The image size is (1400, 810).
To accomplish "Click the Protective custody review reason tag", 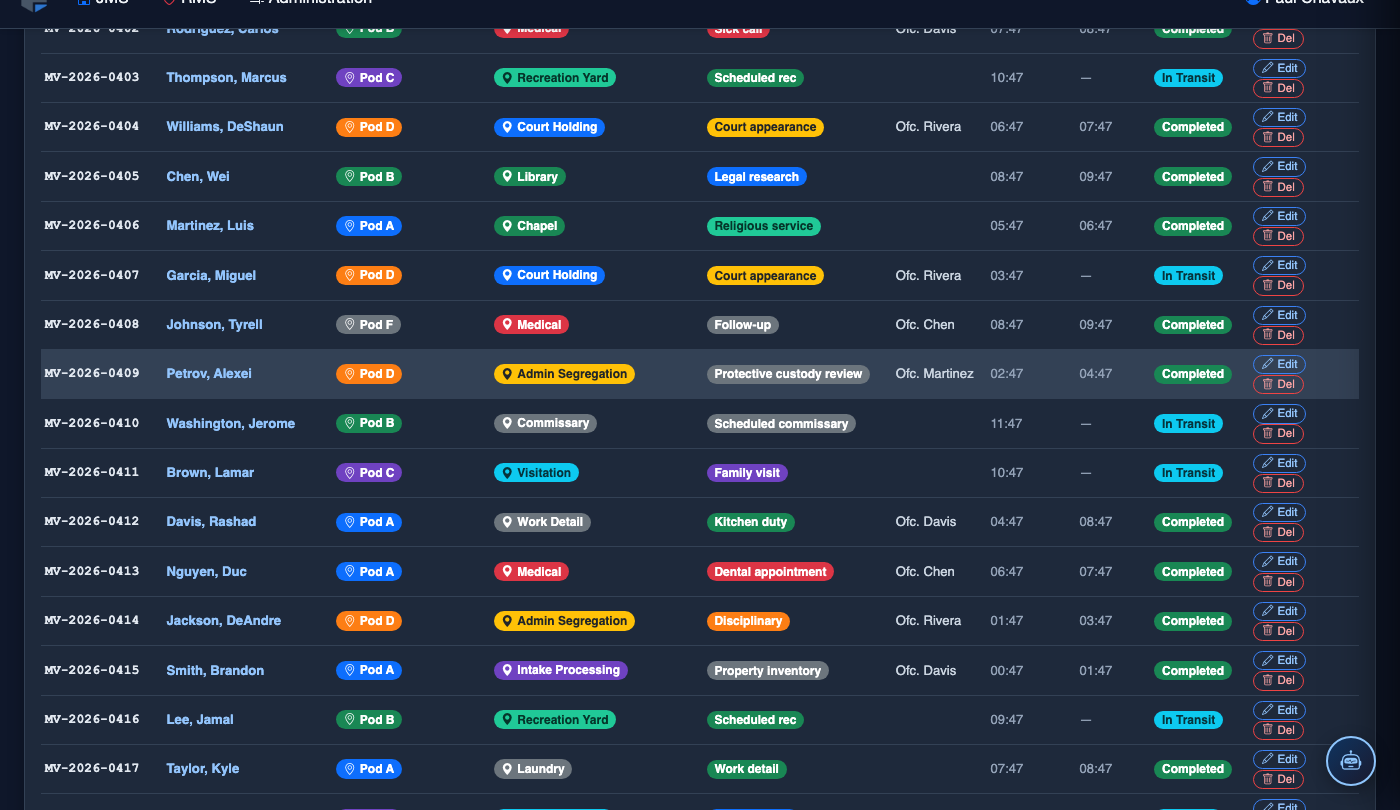I will pos(788,374).
